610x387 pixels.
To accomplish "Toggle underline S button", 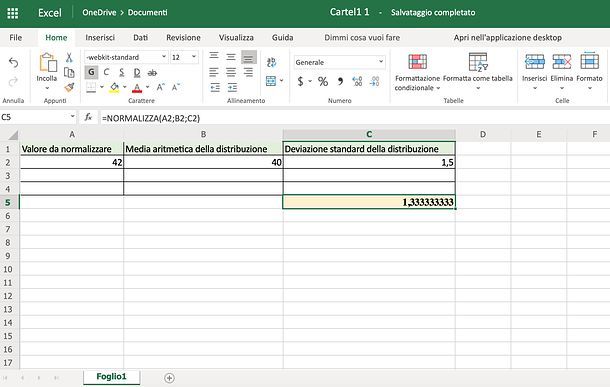I will (x=122, y=72).
